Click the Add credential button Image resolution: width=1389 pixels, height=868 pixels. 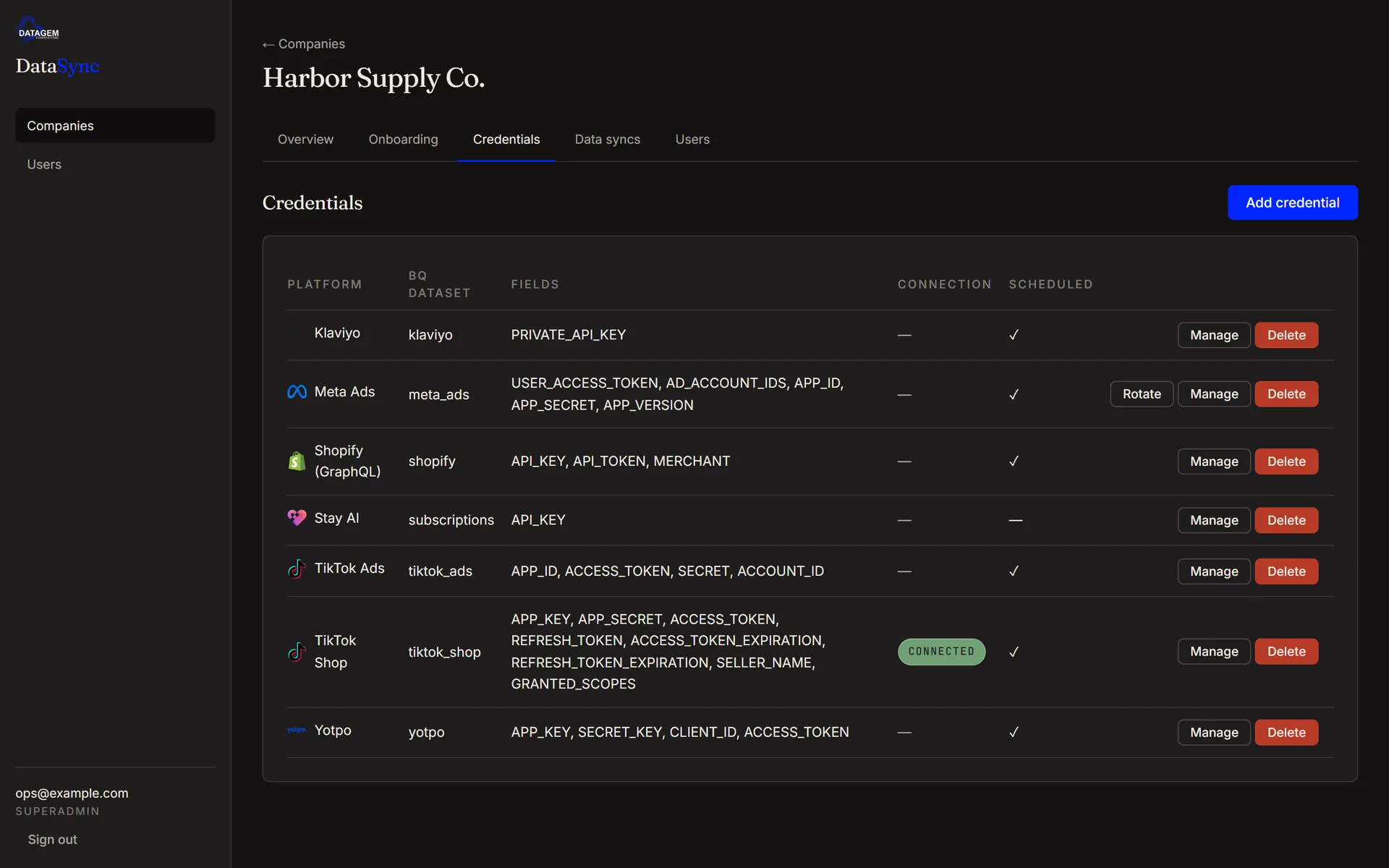[x=1292, y=203]
